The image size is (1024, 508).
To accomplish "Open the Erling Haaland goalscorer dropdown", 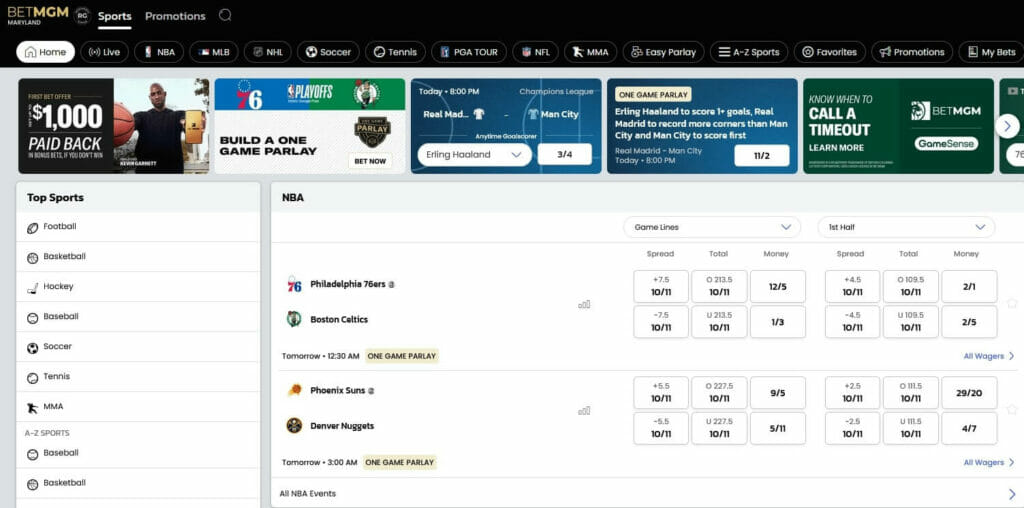I will [x=474, y=155].
